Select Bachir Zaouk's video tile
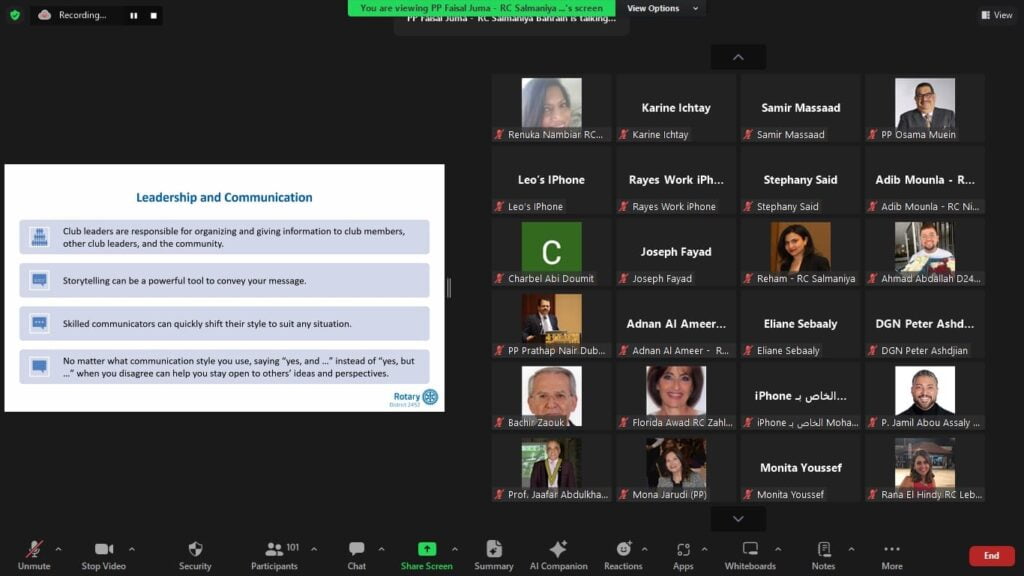 click(x=552, y=396)
